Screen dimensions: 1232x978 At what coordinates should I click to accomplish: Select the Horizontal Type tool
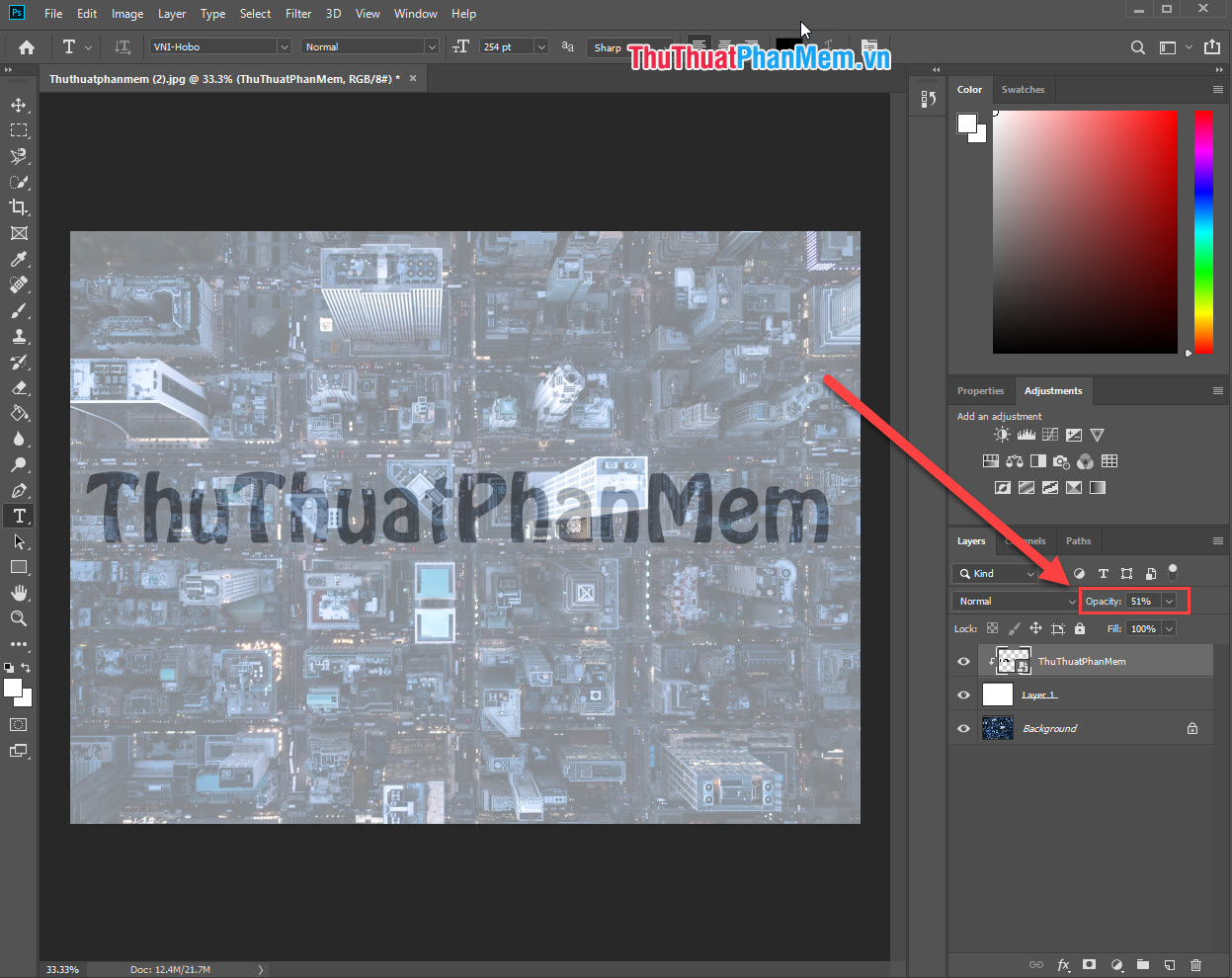pyautogui.click(x=19, y=515)
